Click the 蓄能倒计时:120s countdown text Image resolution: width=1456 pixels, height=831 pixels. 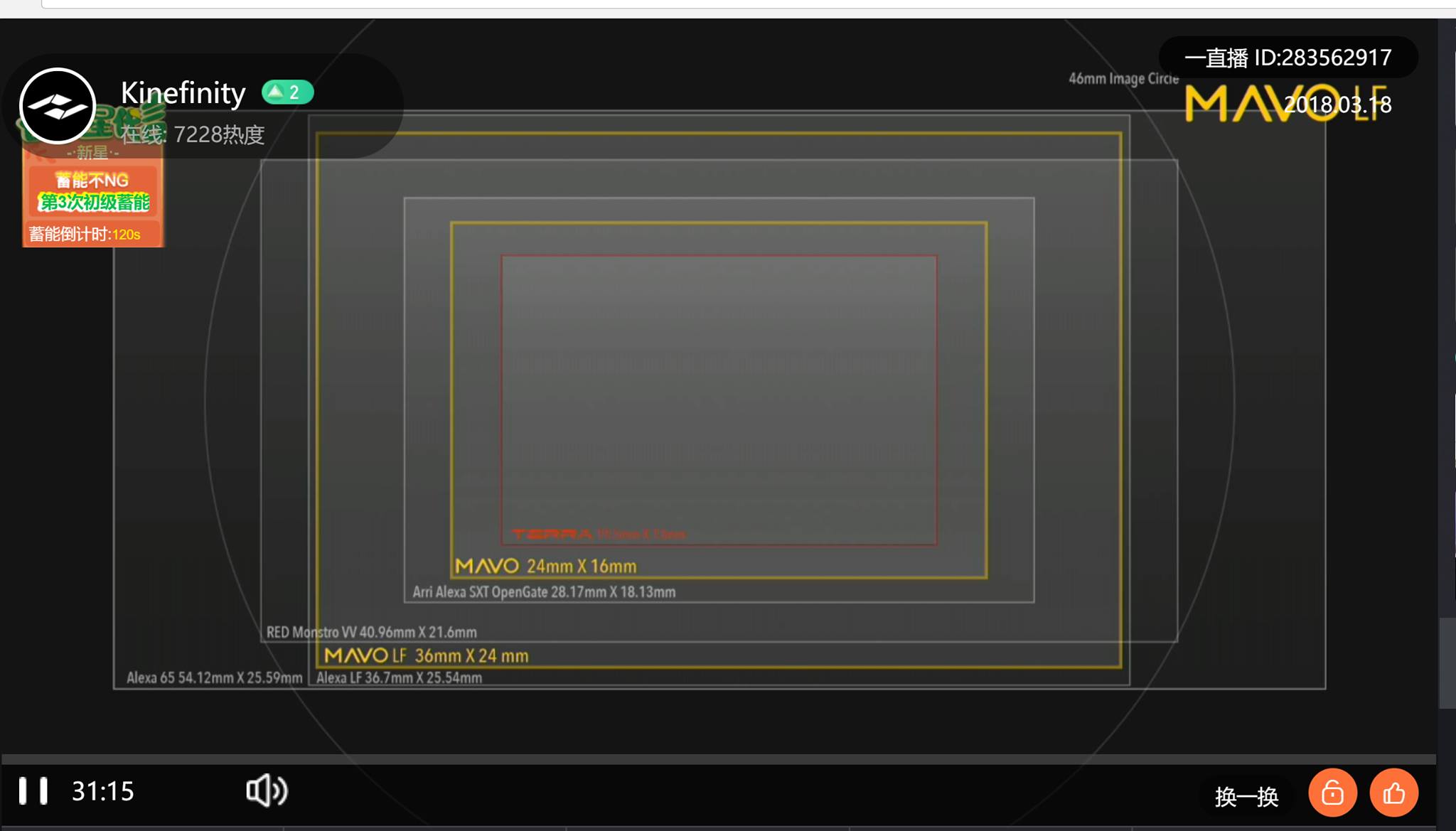coord(85,235)
